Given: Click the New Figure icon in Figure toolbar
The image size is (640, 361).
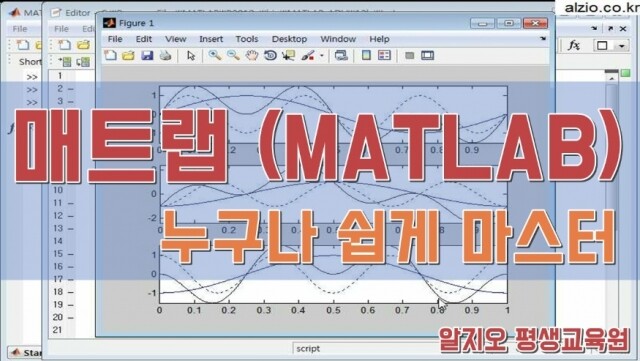Looking at the screenshot, I should [x=110, y=55].
